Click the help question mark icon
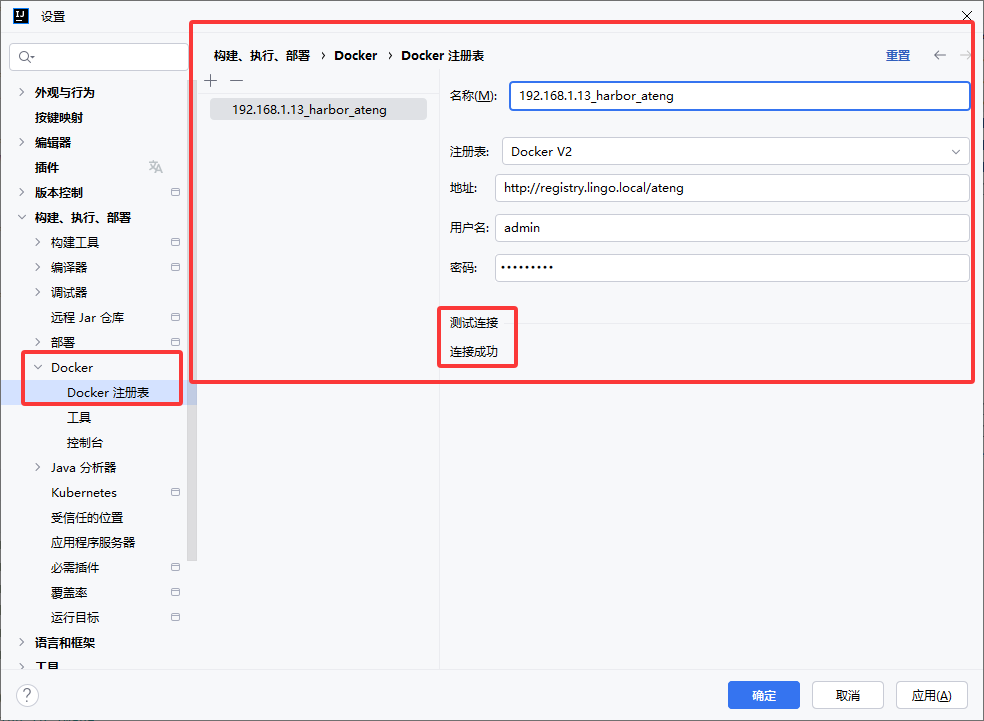Image resolution: width=984 pixels, height=721 pixels. [x=27, y=695]
